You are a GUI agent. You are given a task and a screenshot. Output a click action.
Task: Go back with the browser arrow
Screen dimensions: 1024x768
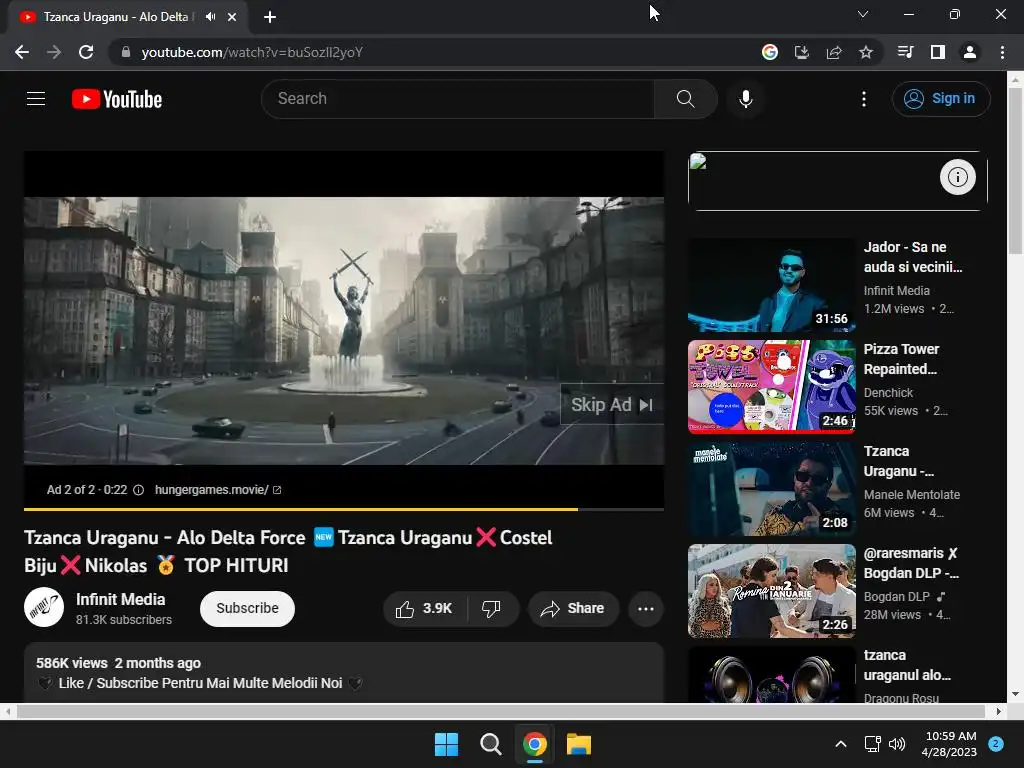click(22, 52)
